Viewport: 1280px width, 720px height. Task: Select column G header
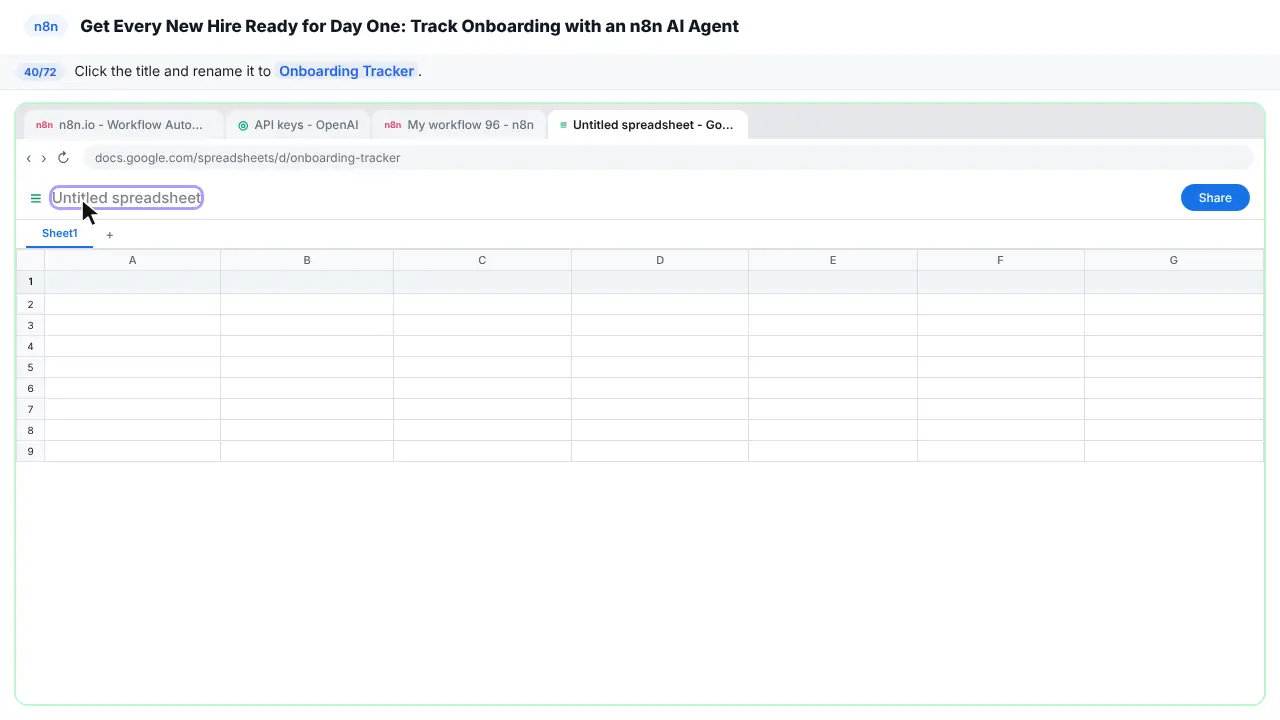[x=1174, y=260]
